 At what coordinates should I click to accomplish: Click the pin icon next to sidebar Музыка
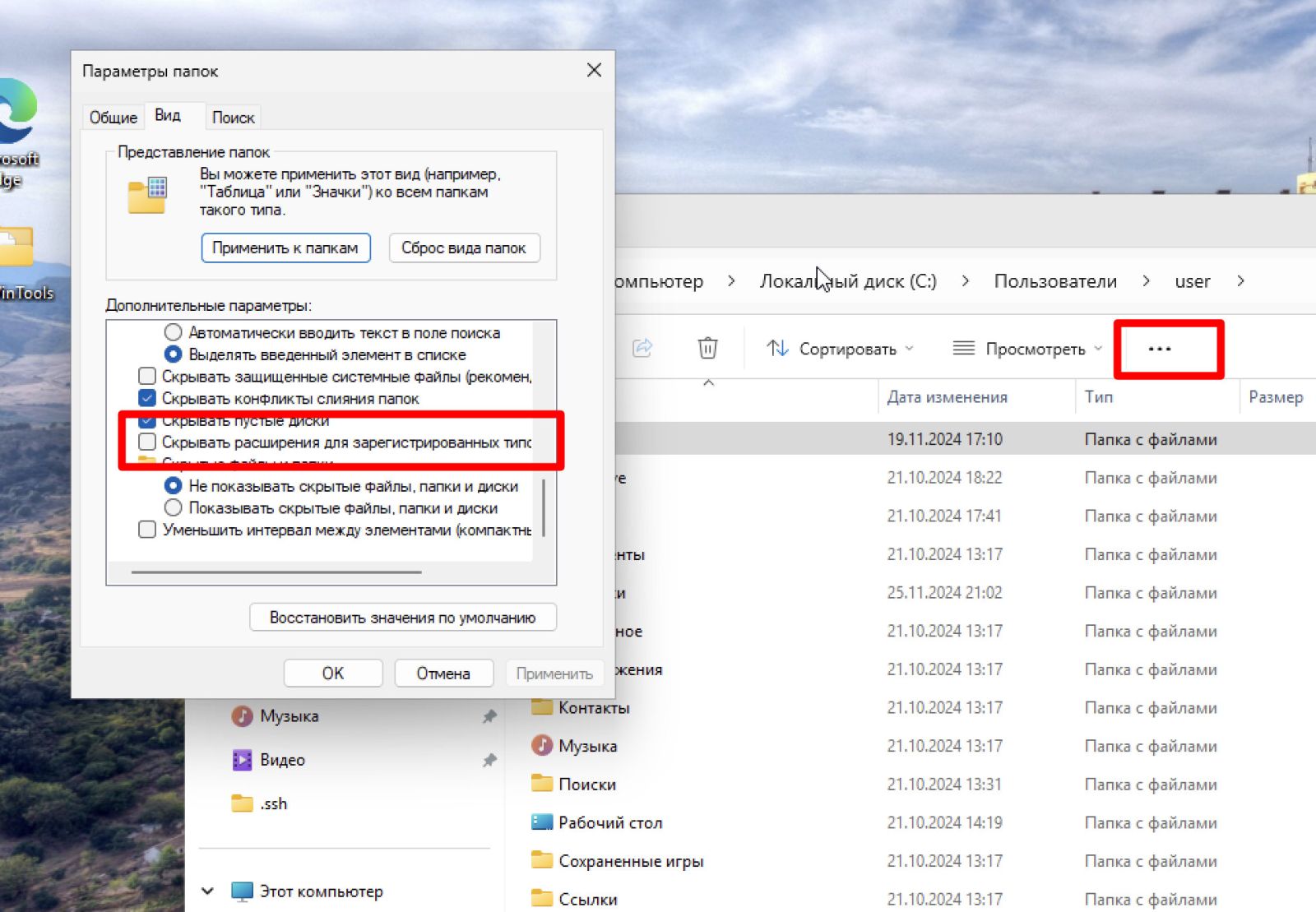pyautogui.click(x=489, y=716)
